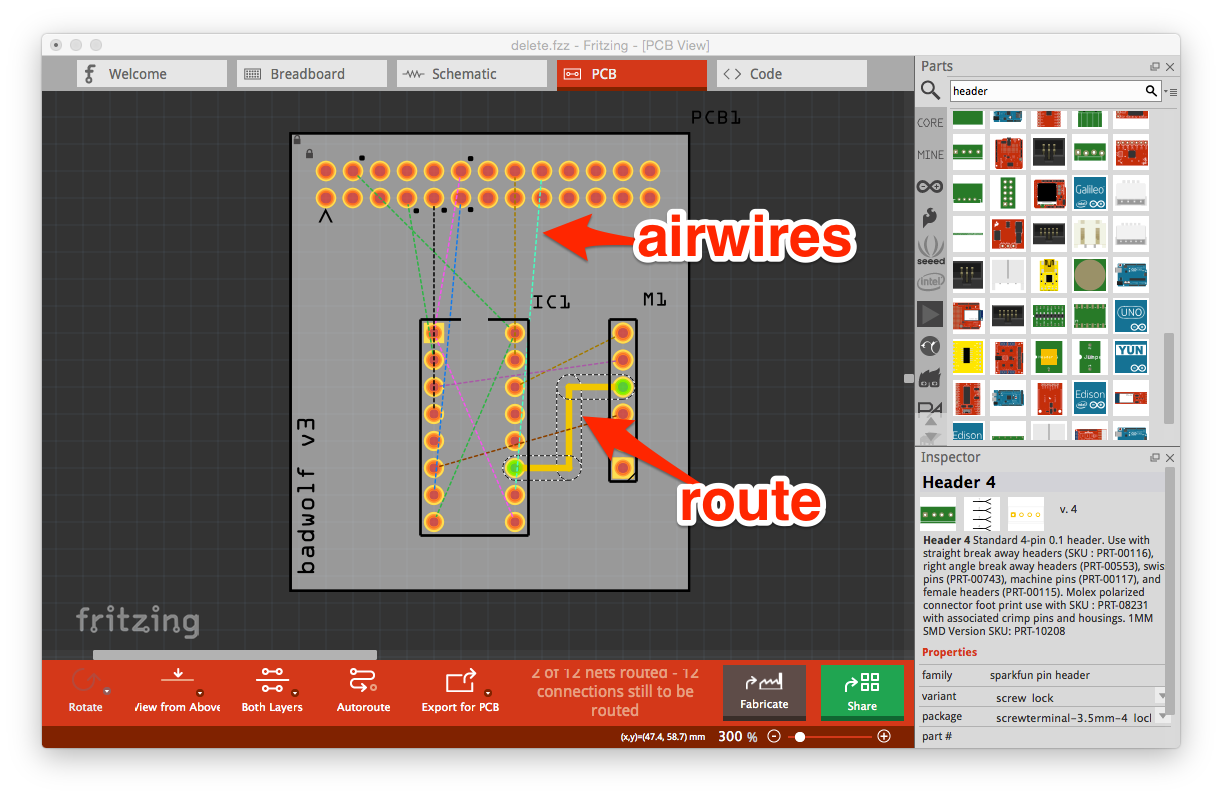Click the zoom slider handle
This screenshot has height=798, width=1222.
pyautogui.click(x=799, y=737)
